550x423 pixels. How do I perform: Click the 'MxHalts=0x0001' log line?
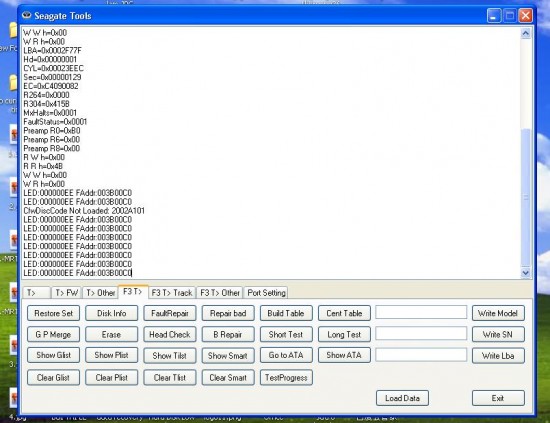(x=50, y=113)
